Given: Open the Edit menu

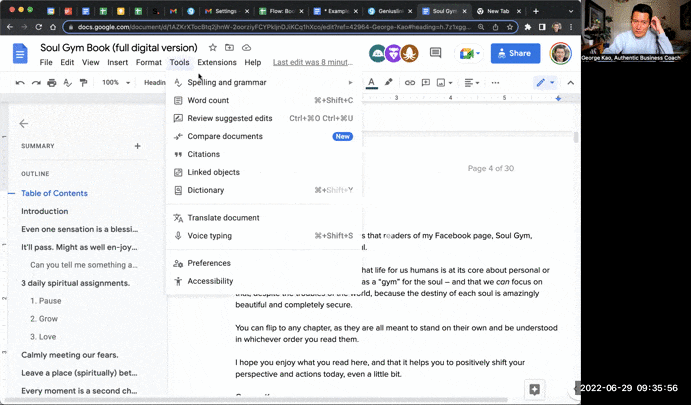Looking at the screenshot, I should 67,62.
